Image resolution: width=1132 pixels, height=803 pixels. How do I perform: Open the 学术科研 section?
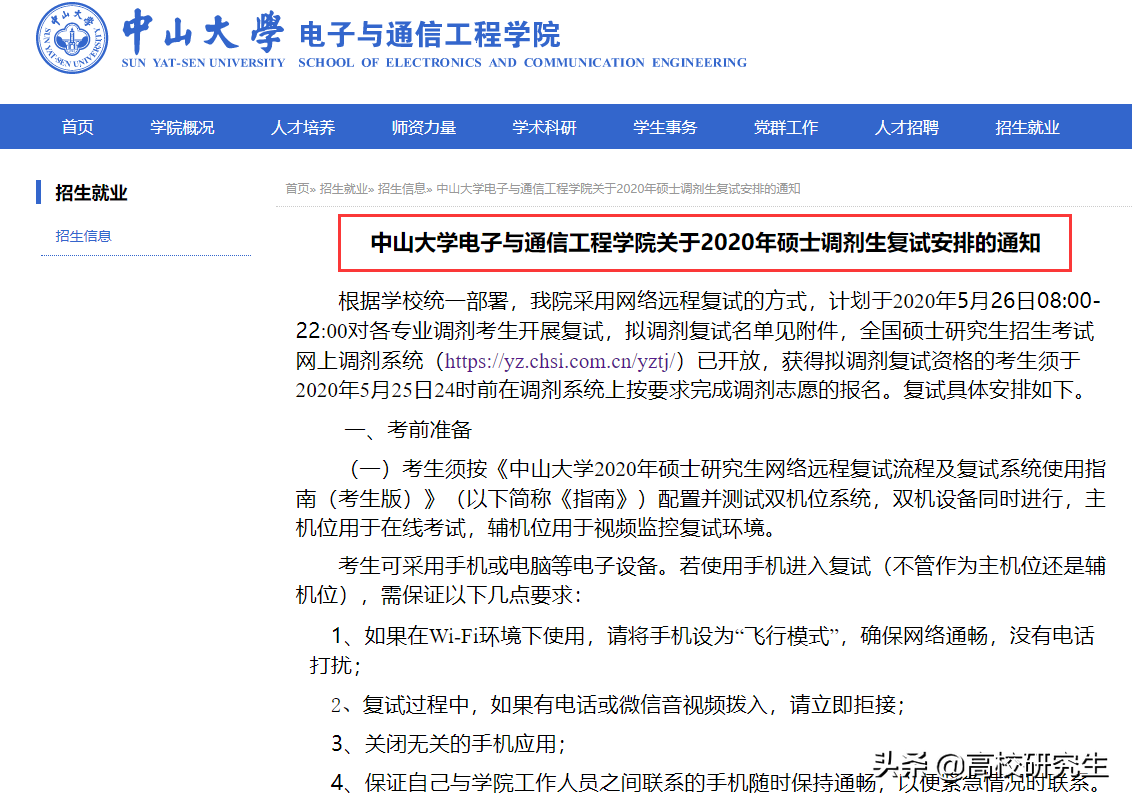pyautogui.click(x=544, y=126)
